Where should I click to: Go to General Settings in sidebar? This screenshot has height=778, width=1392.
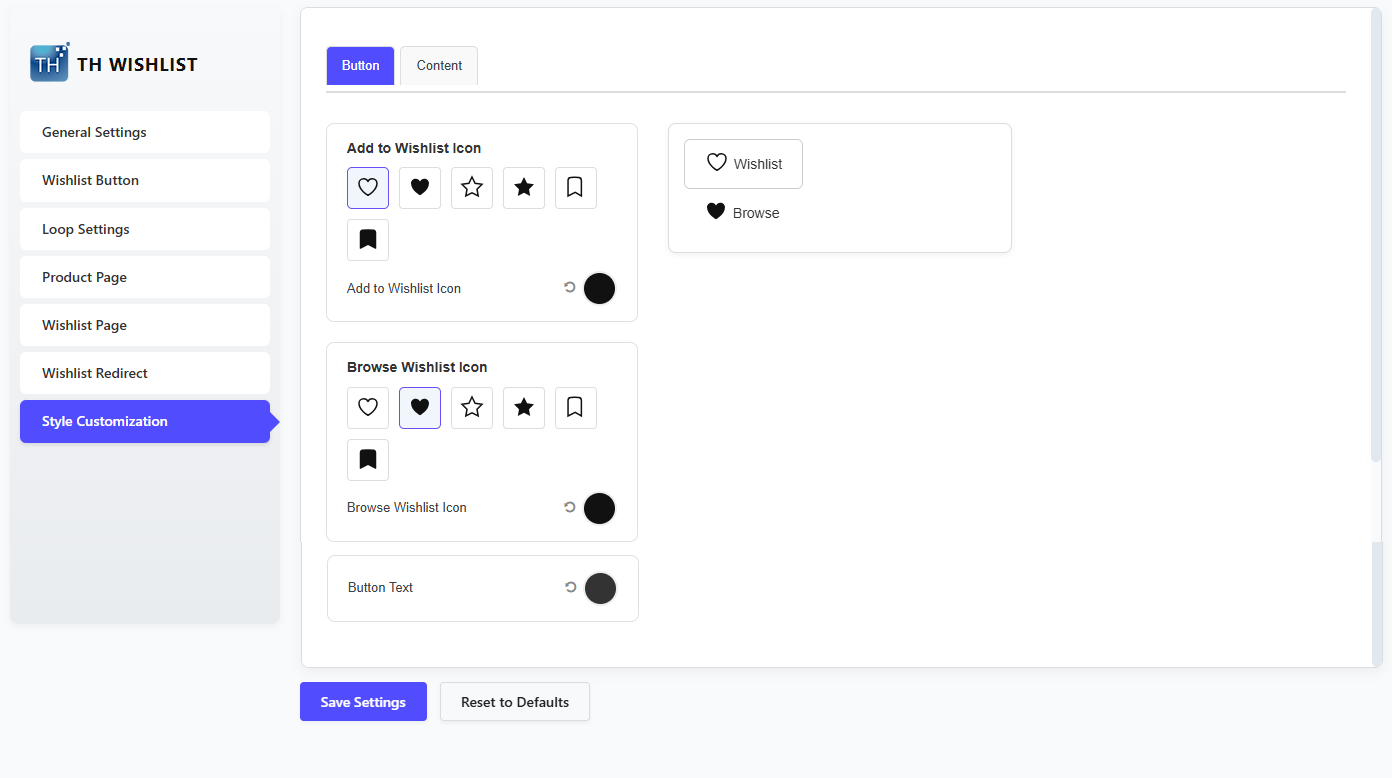[x=145, y=132]
